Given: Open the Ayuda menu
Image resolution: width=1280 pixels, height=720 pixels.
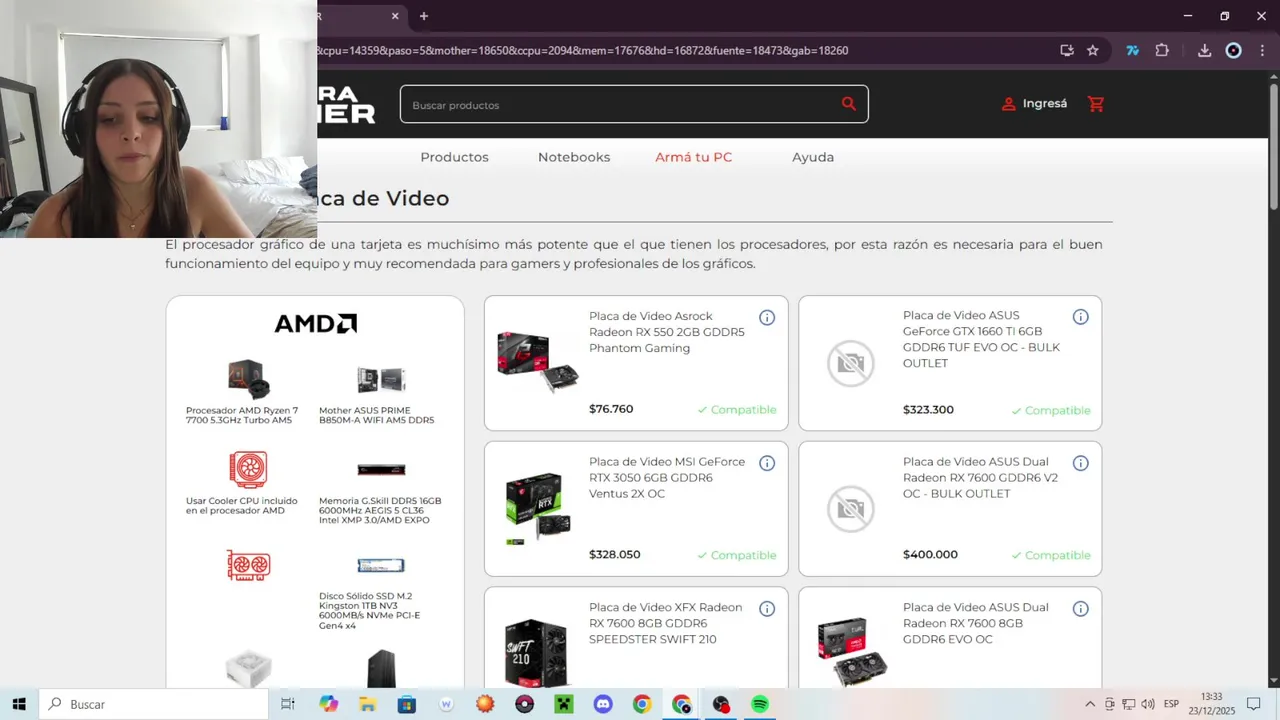Looking at the screenshot, I should [813, 157].
